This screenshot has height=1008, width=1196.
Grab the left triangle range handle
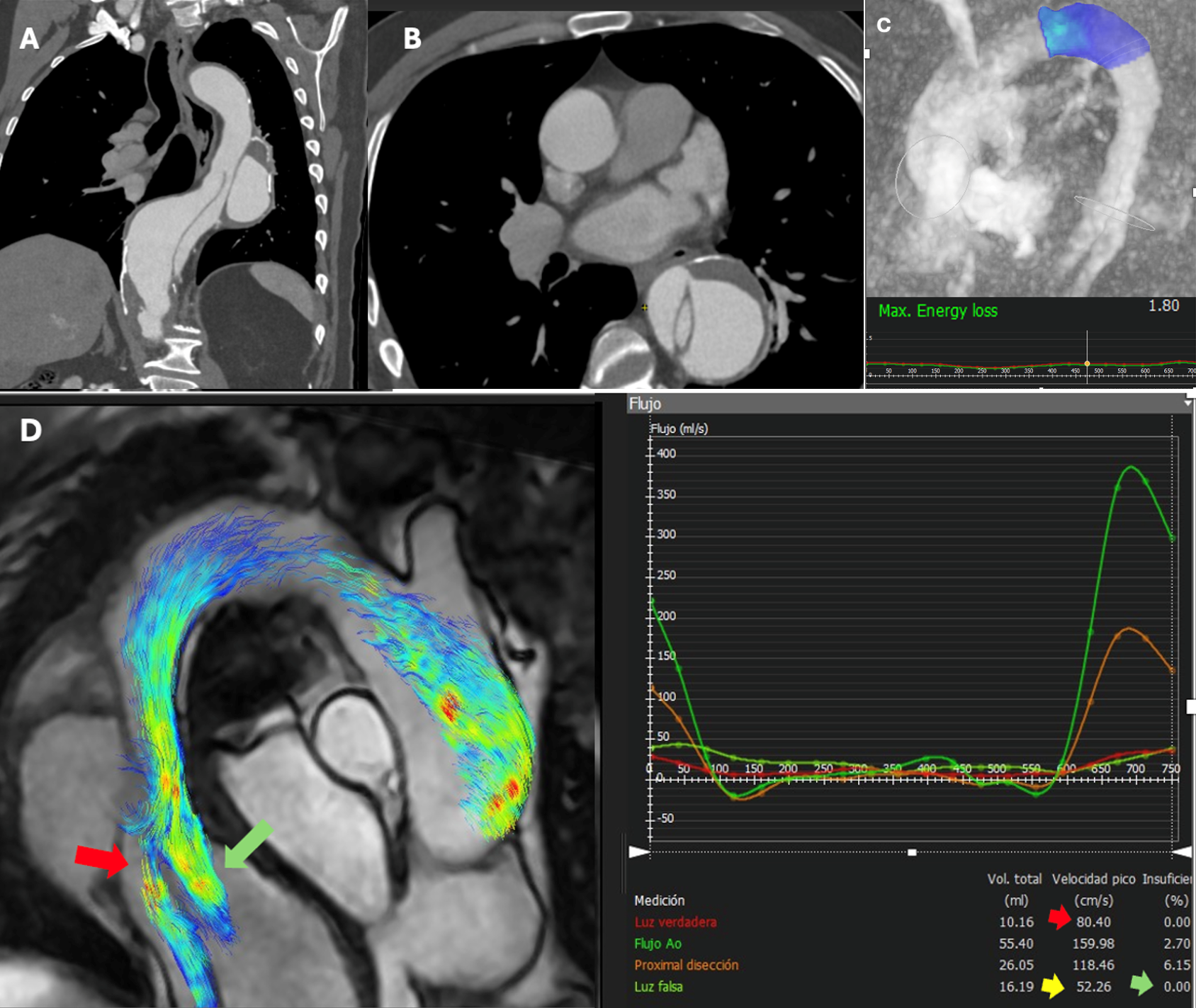coord(638,851)
